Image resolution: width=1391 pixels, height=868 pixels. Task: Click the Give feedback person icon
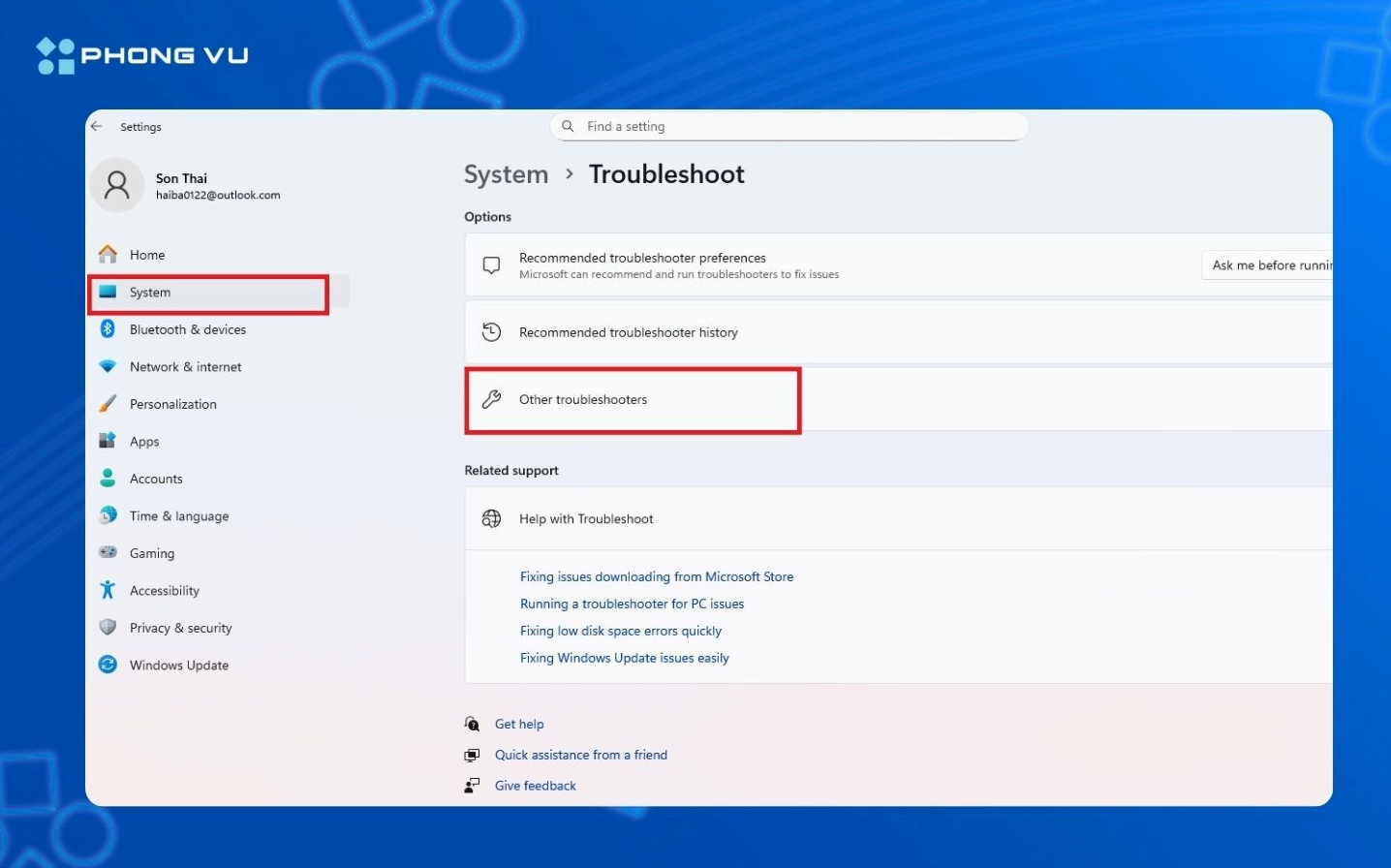(x=472, y=786)
